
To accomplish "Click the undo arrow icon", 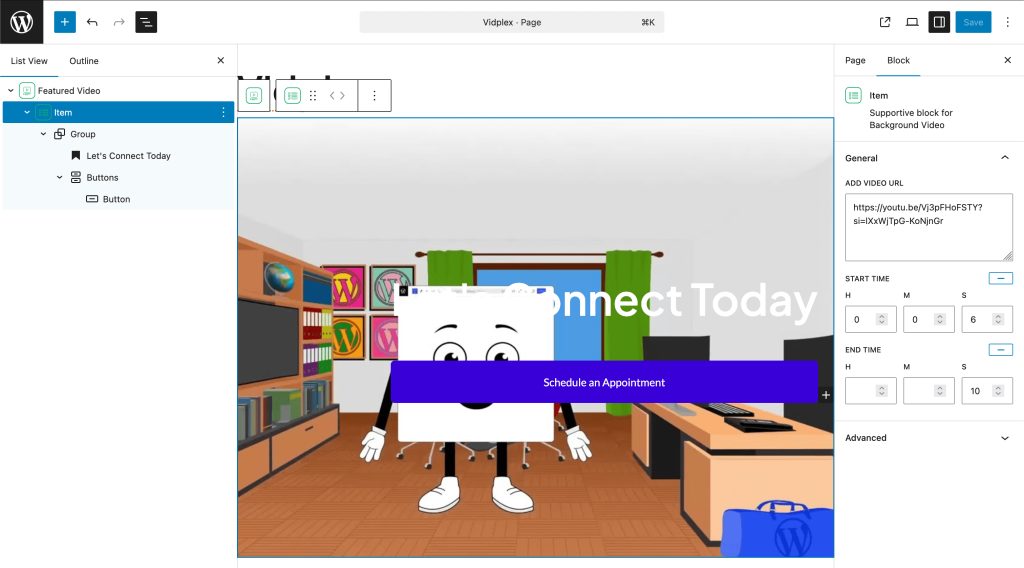I will coord(92,22).
